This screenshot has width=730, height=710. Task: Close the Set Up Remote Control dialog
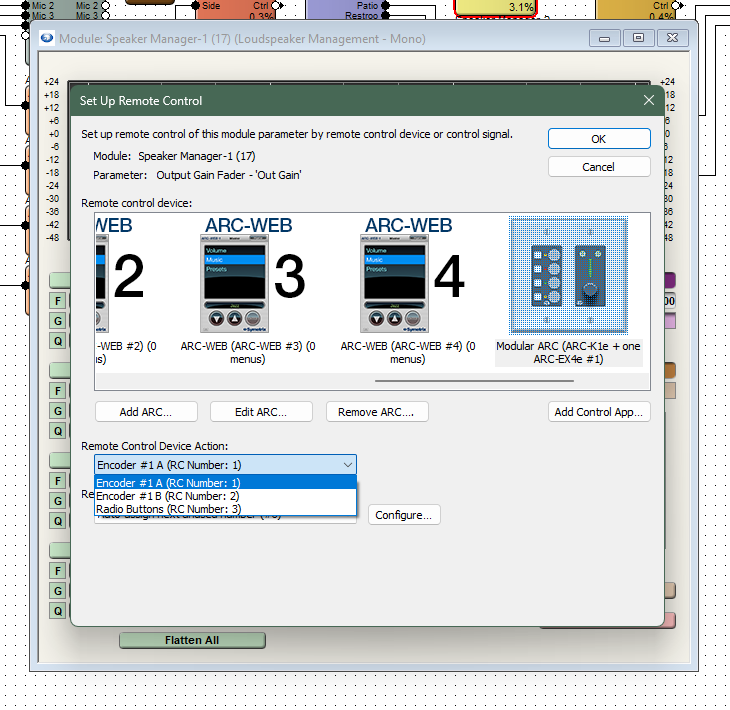coord(649,100)
